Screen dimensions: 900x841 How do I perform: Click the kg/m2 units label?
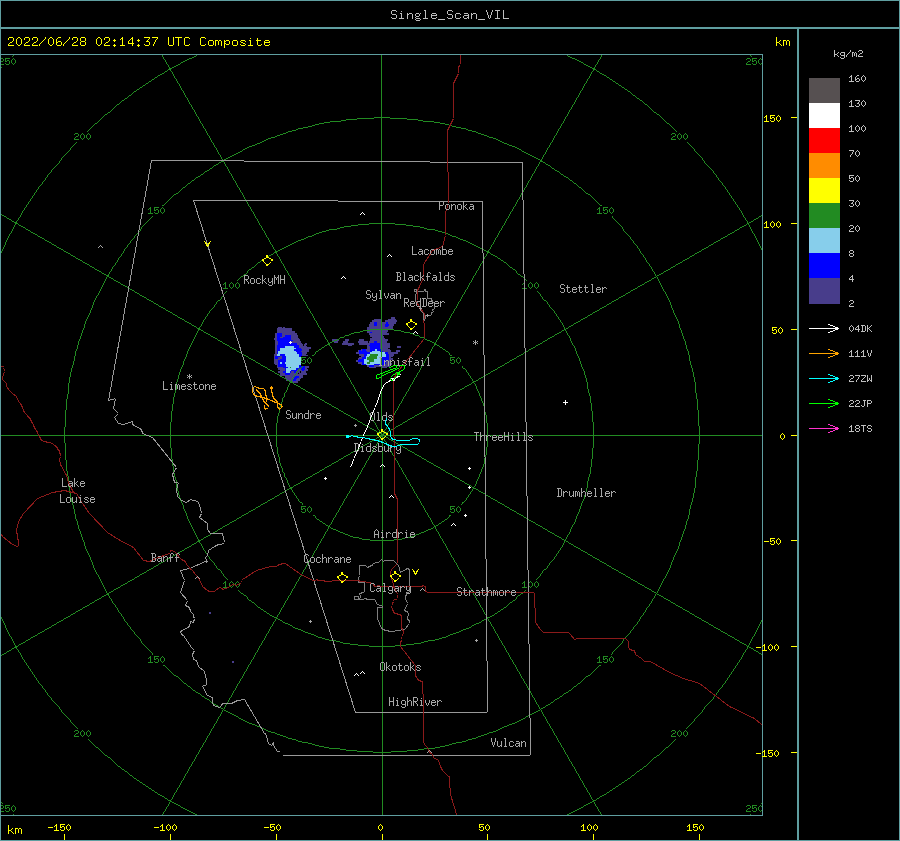pyautogui.click(x=848, y=54)
